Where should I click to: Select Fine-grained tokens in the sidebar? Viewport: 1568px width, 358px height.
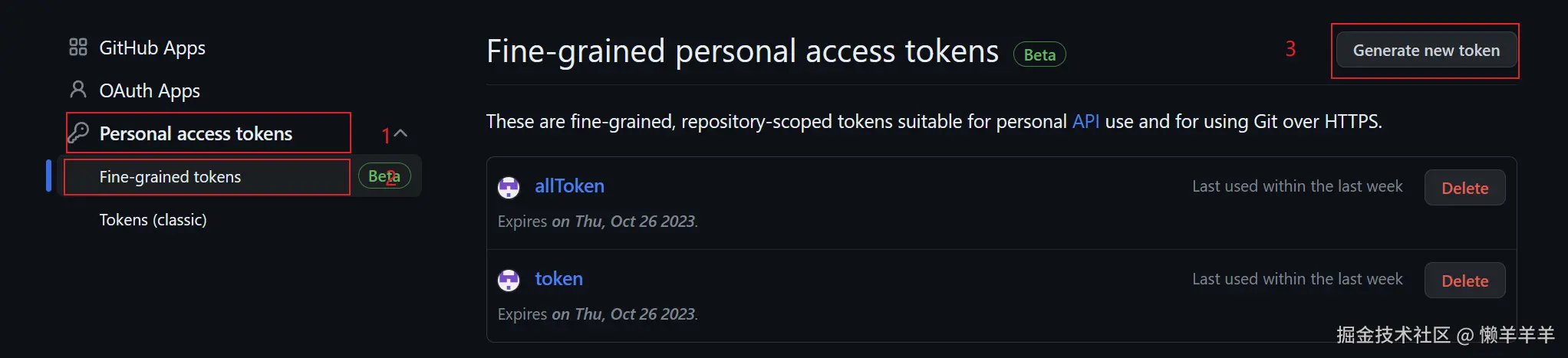170,177
